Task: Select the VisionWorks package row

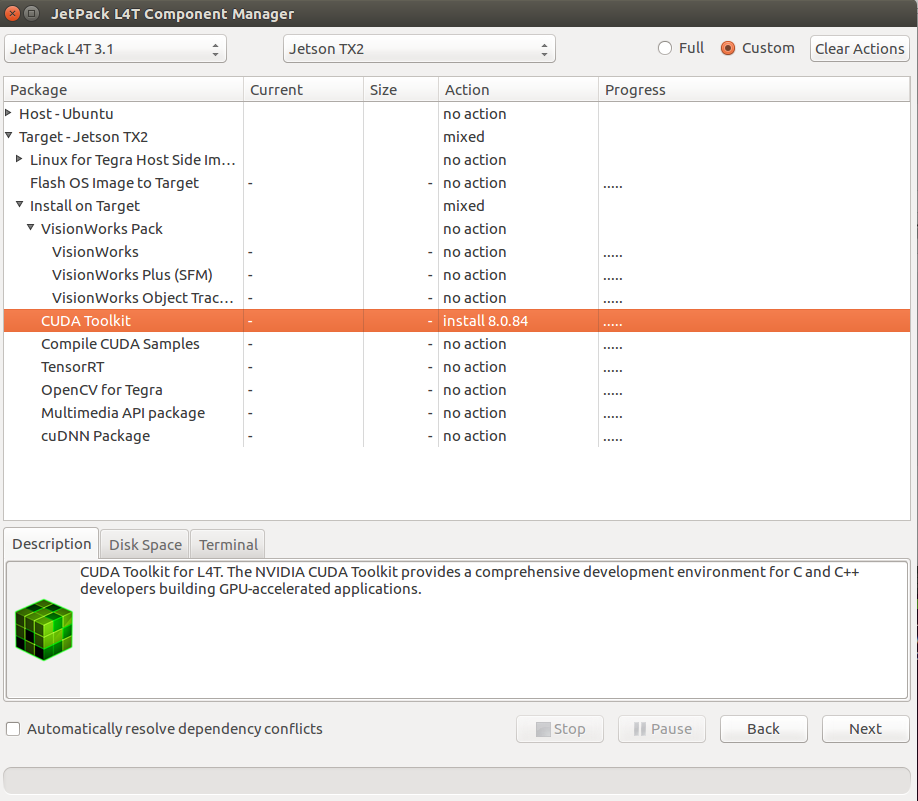Action: click(x=457, y=252)
